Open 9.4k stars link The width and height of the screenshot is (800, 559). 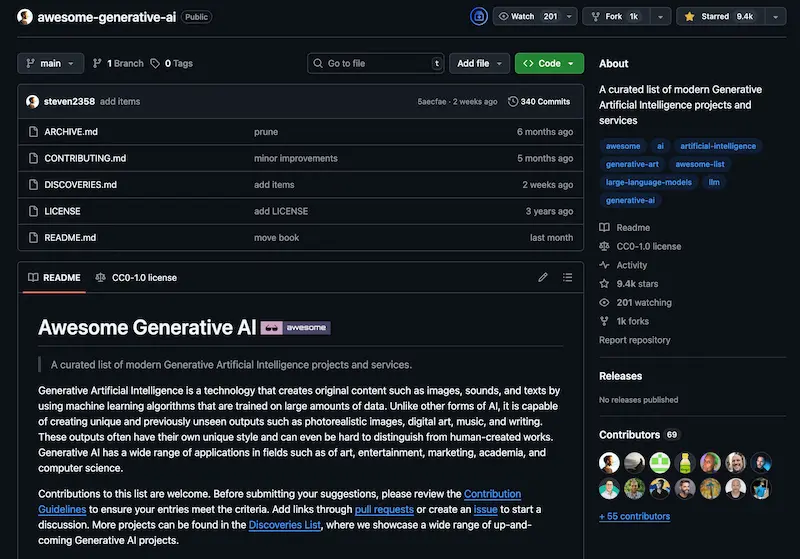click(x=629, y=284)
